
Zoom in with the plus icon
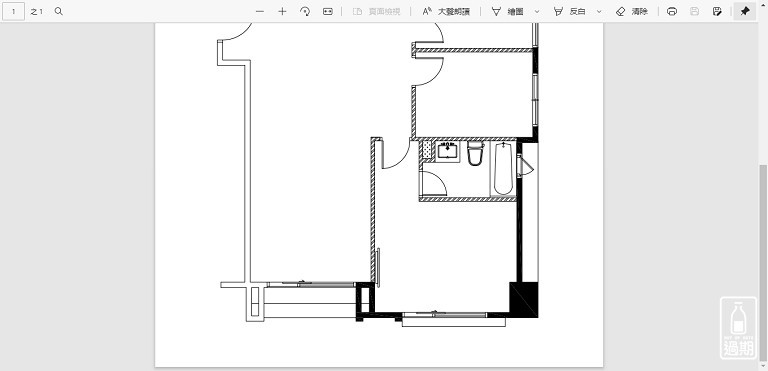tap(282, 11)
